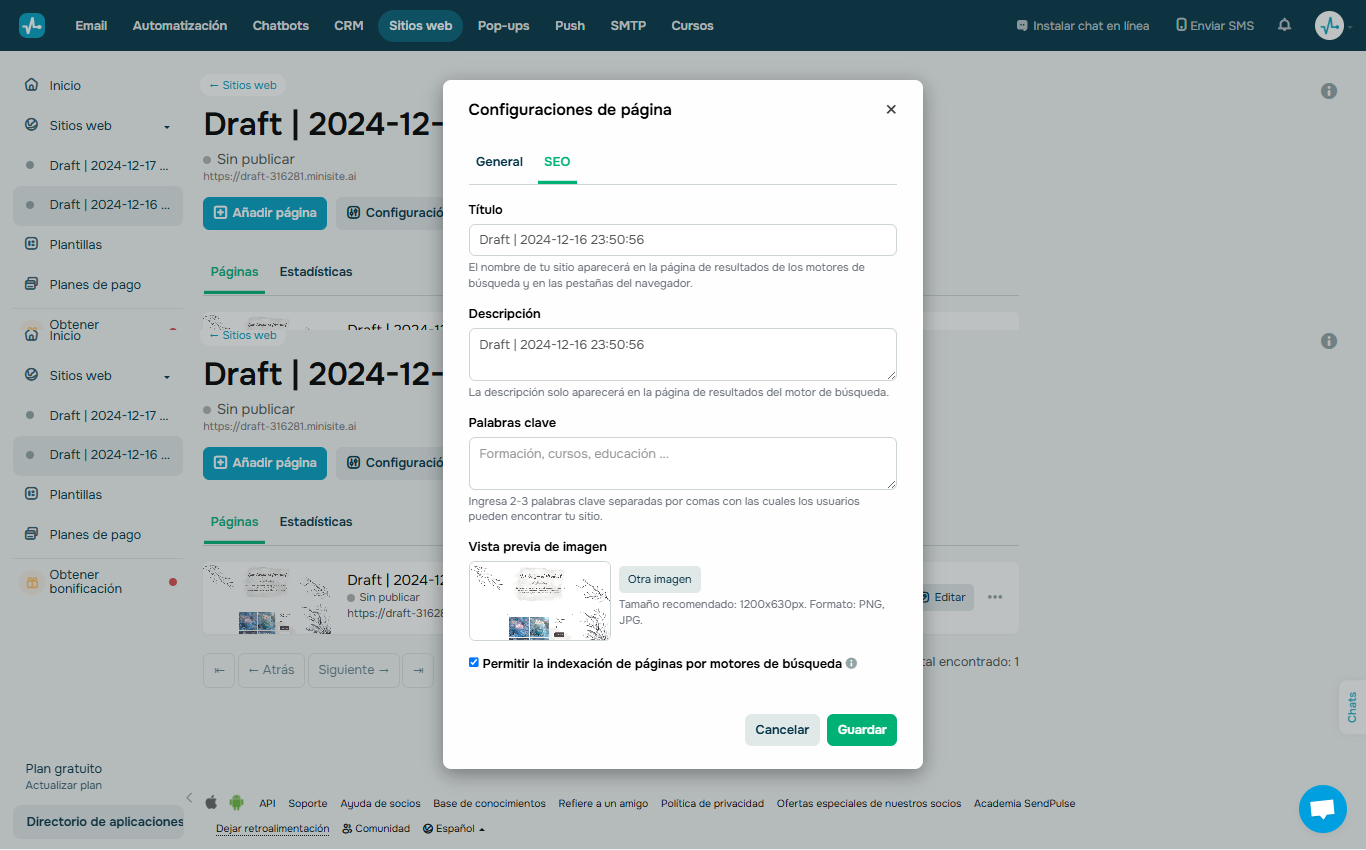Open the three-dot options menu beside Editar
The height and width of the screenshot is (850, 1366).
click(x=995, y=597)
